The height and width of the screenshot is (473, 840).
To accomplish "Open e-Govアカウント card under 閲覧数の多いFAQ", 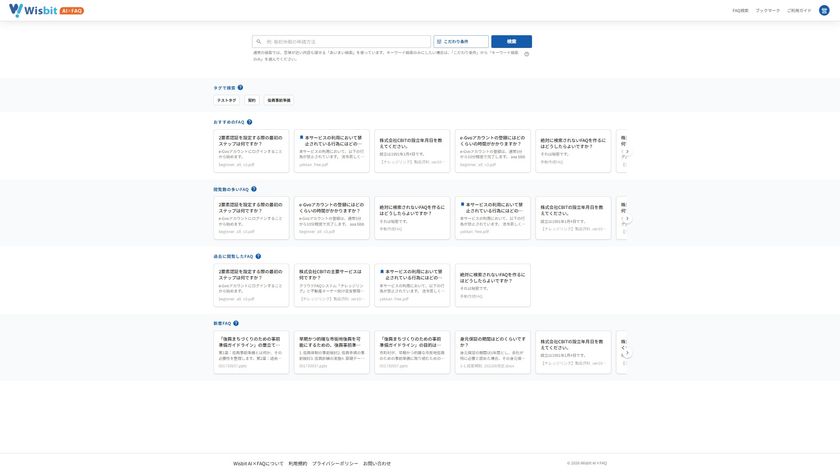I will tap(332, 218).
